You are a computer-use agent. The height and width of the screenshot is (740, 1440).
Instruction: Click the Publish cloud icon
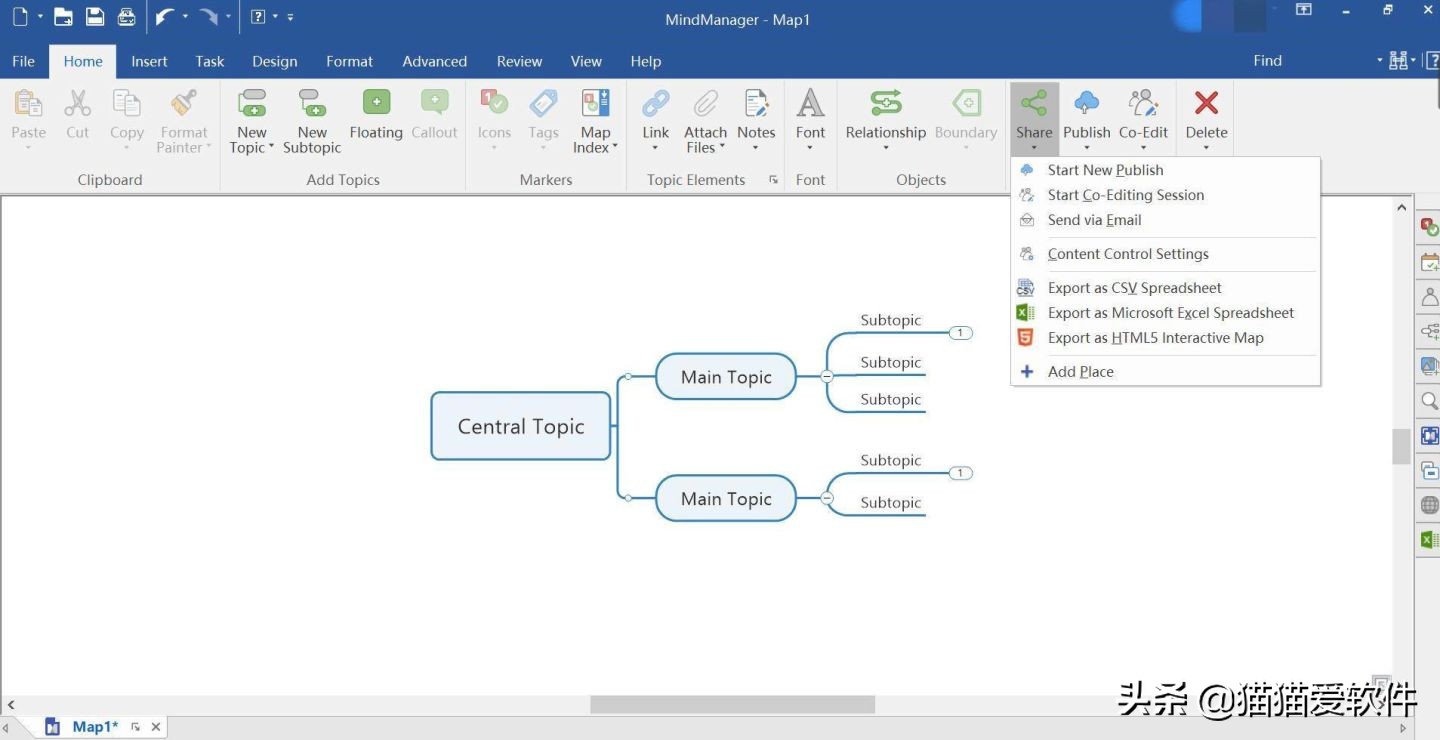1086,104
